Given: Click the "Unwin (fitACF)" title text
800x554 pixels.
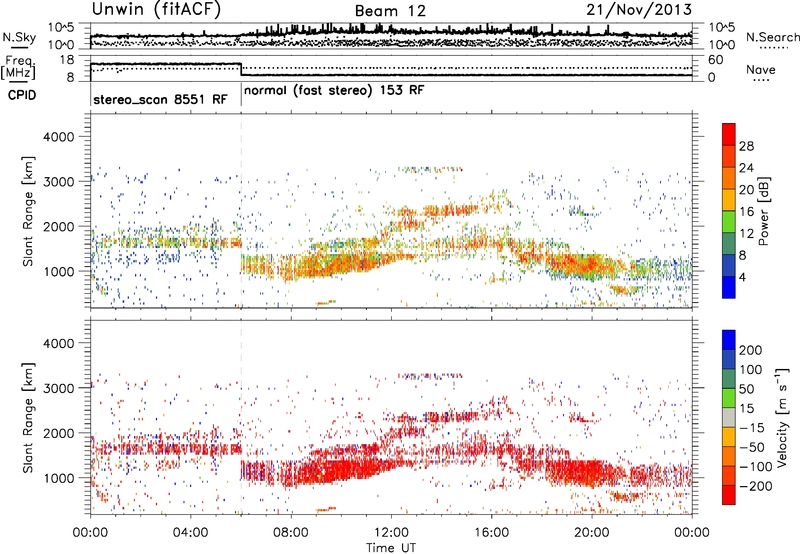Looking at the screenshot, I should 156,9.
